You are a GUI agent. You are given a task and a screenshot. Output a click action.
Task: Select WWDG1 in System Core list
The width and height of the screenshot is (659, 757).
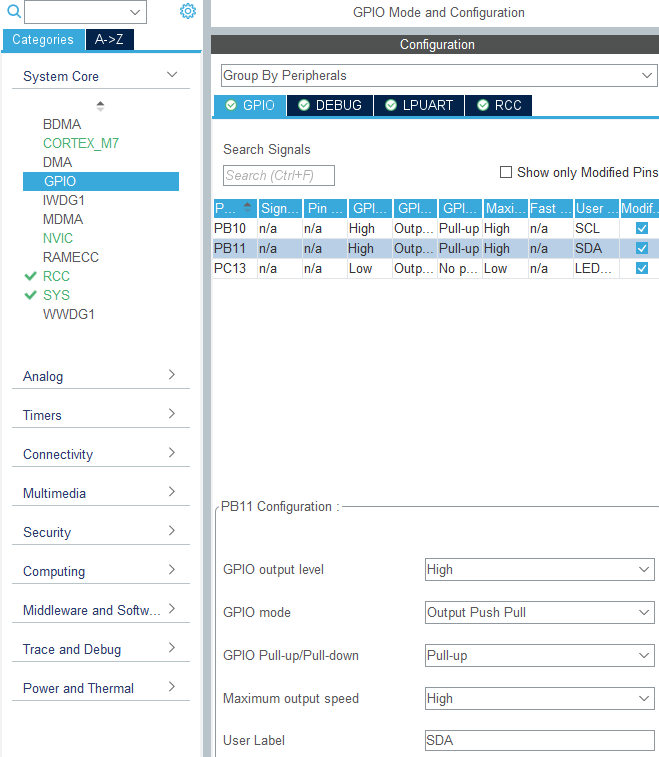pos(69,314)
